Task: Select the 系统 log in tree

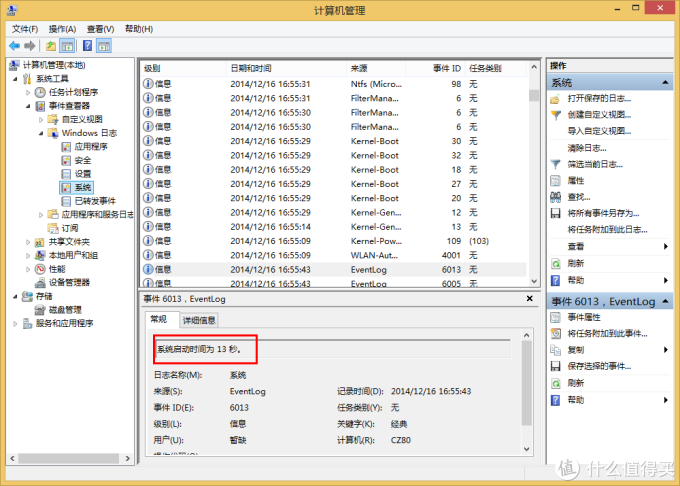Action: click(76, 187)
